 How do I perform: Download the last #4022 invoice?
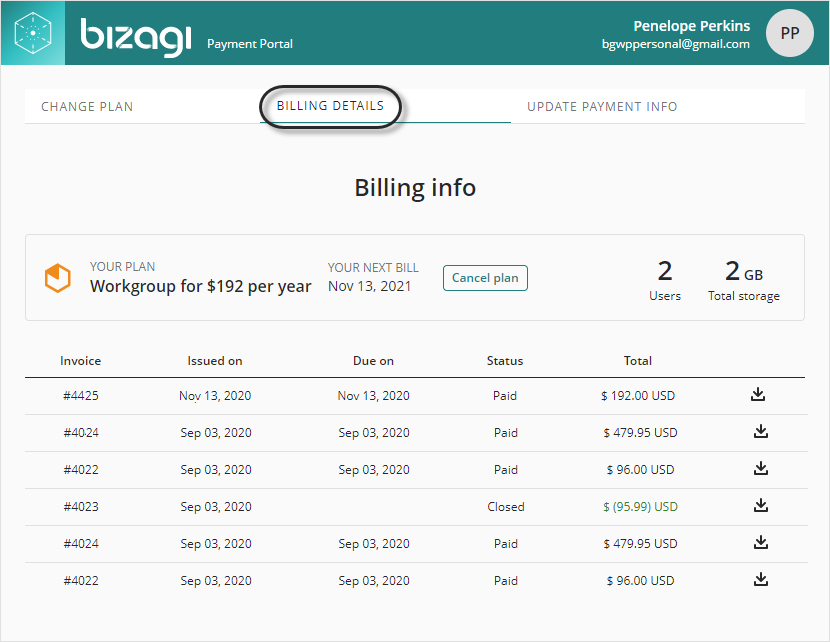pyautogui.click(x=761, y=579)
